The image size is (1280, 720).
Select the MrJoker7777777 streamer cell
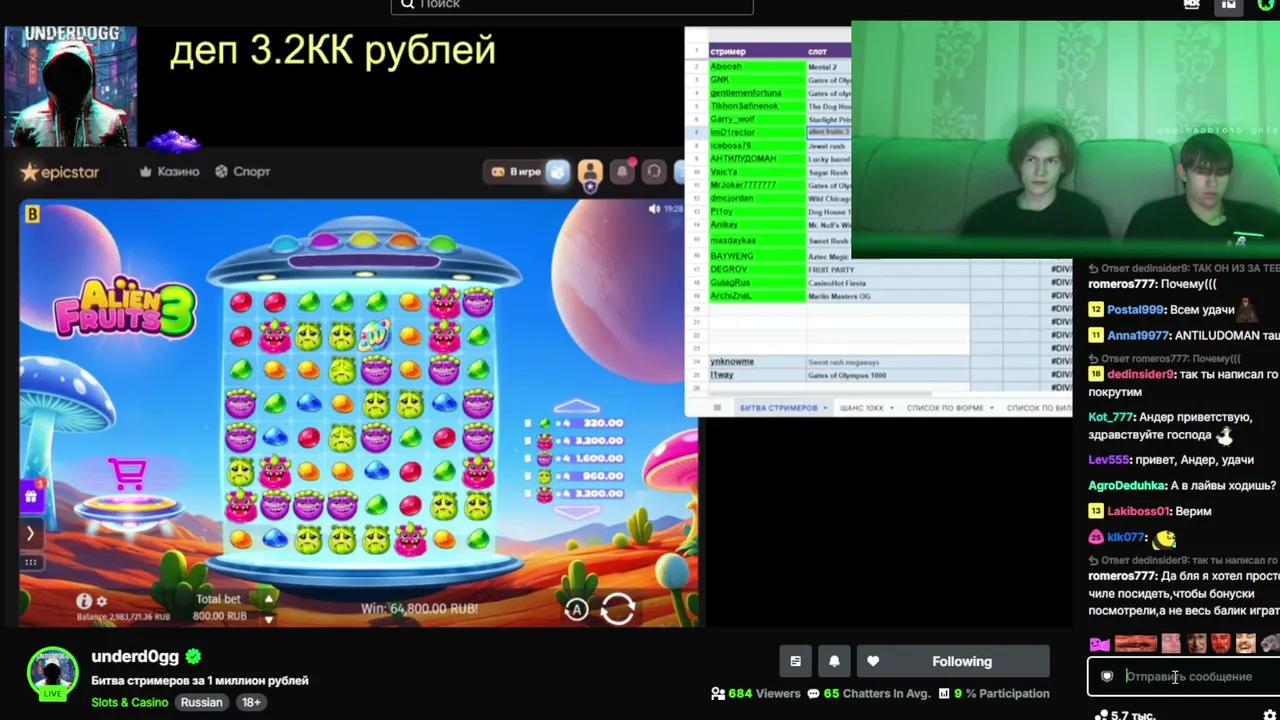pyautogui.click(x=757, y=185)
